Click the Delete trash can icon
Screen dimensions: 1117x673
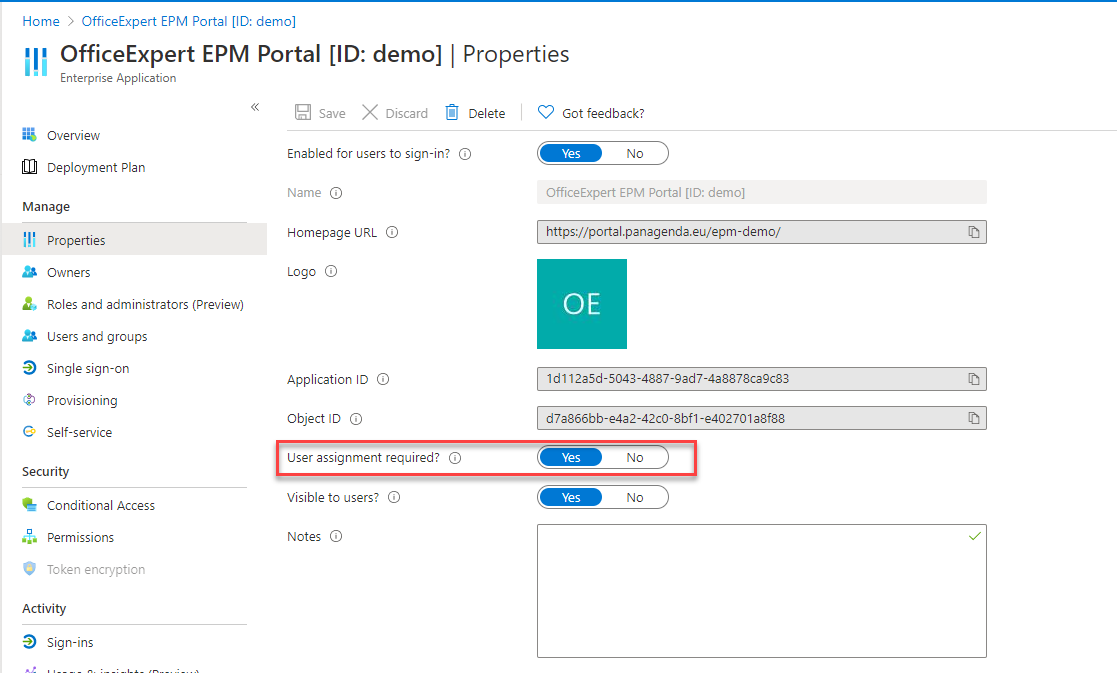[x=453, y=113]
